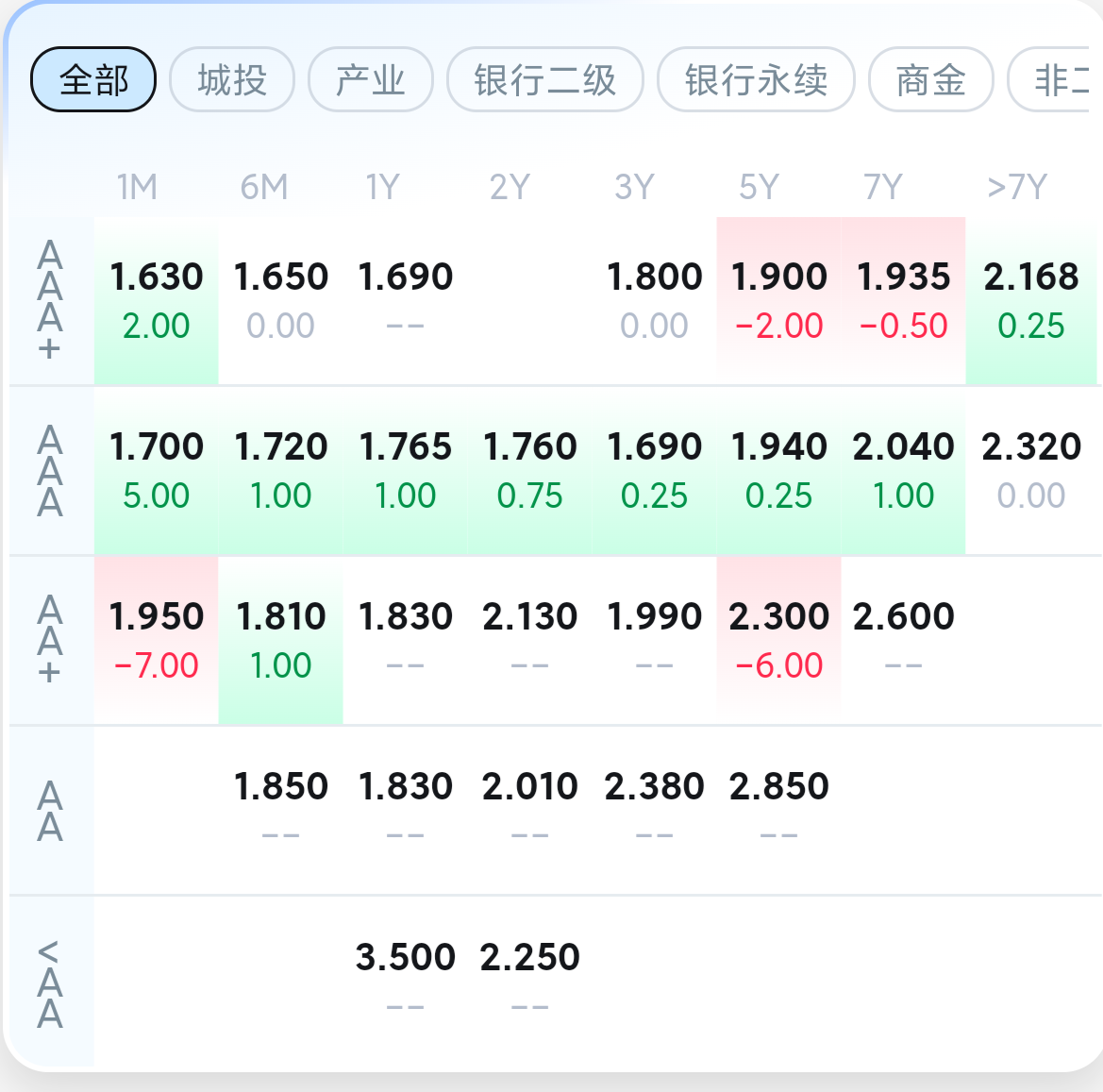Click AA 3Y cell showing 2.380

coord(654,811)
